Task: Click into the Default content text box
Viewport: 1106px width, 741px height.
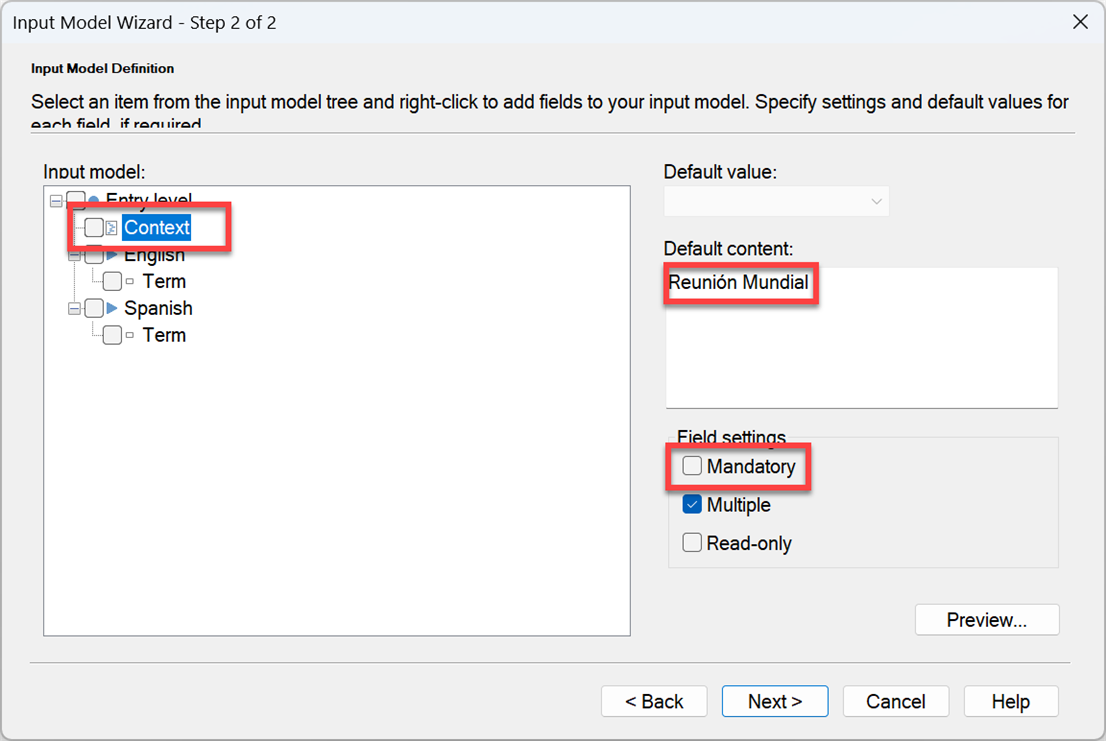Action: pos(862,337)
